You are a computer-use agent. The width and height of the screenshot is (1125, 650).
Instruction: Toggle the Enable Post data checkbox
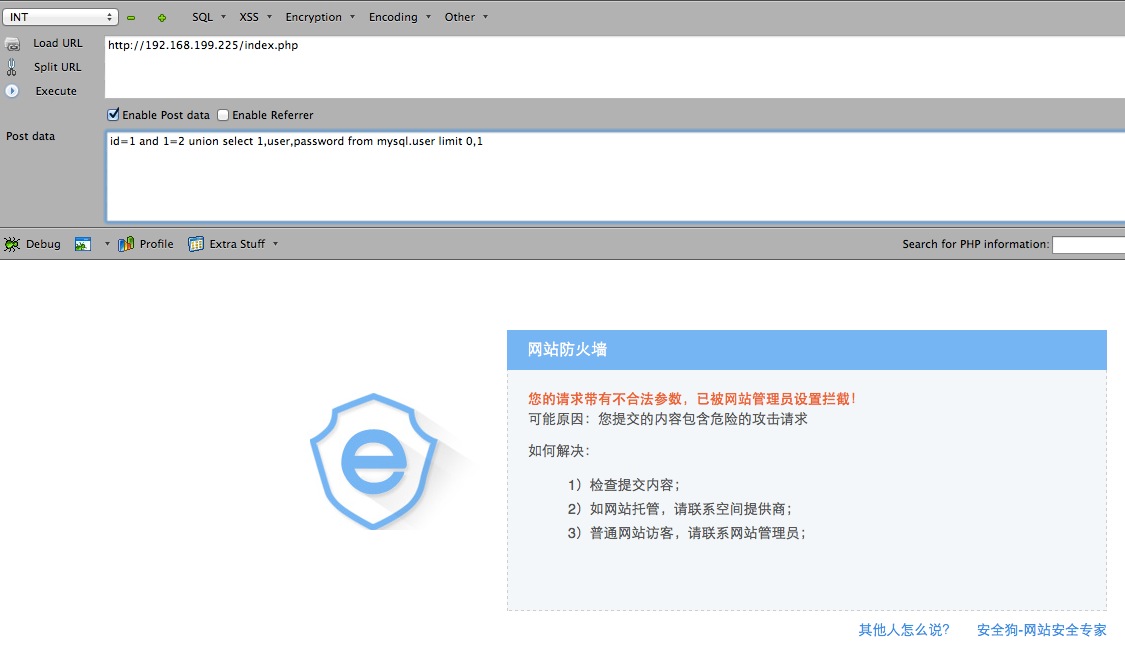(x=113, y=115)
